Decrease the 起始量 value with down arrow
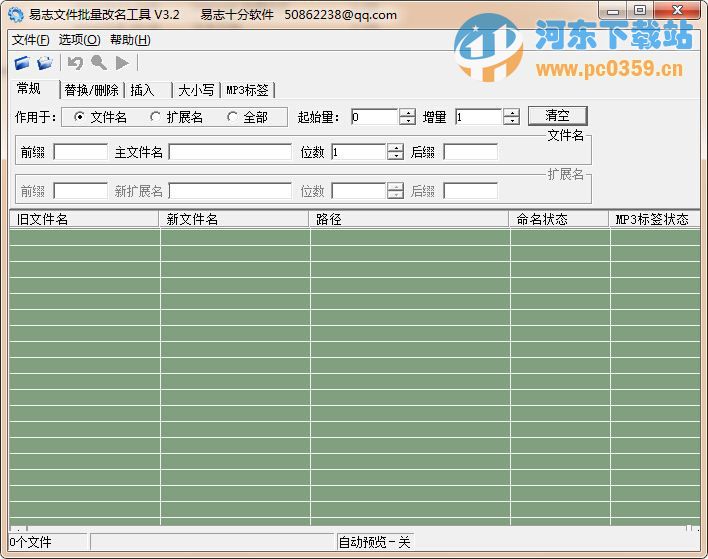 pyautogui.click(x=407, y=121)
